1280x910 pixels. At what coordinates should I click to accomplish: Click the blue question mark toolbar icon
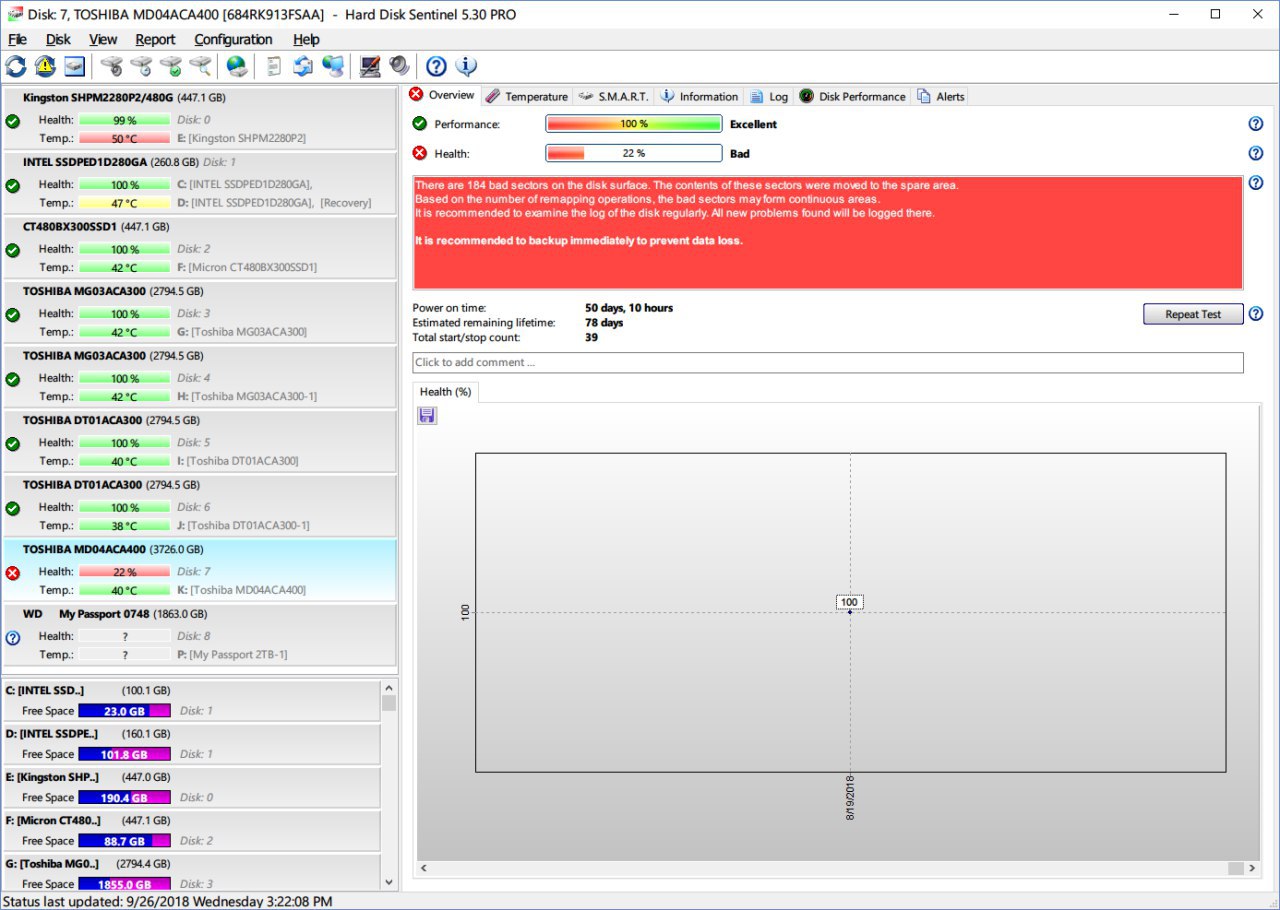(x=436, y=66)
